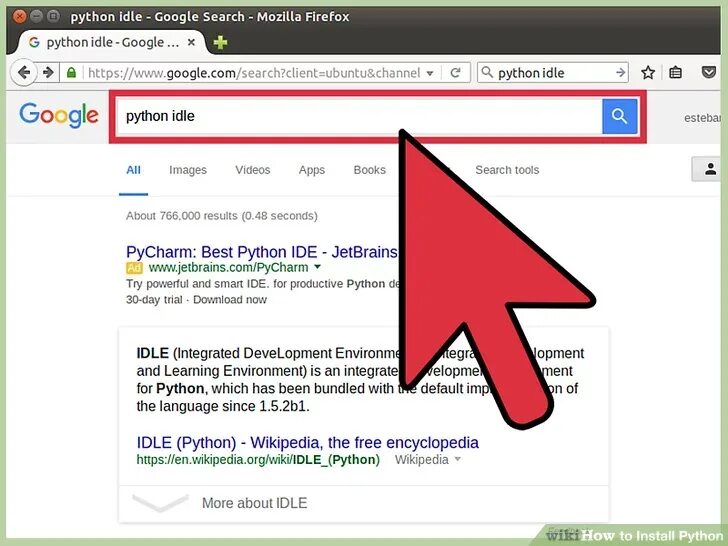Click the magnifier icon in Firefox search box
728x546 pixels.
click(x=487, y=72)
